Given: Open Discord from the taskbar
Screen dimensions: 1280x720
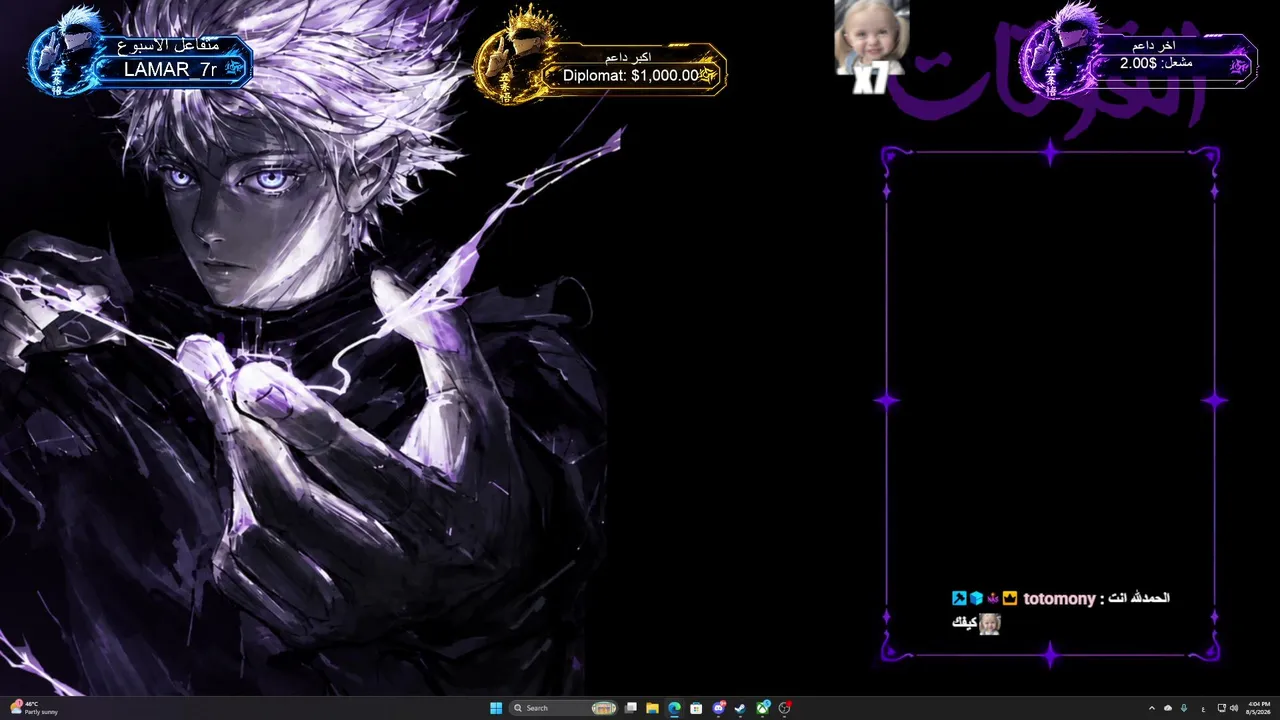Looking at the screenshot, I should pos(718,708).
